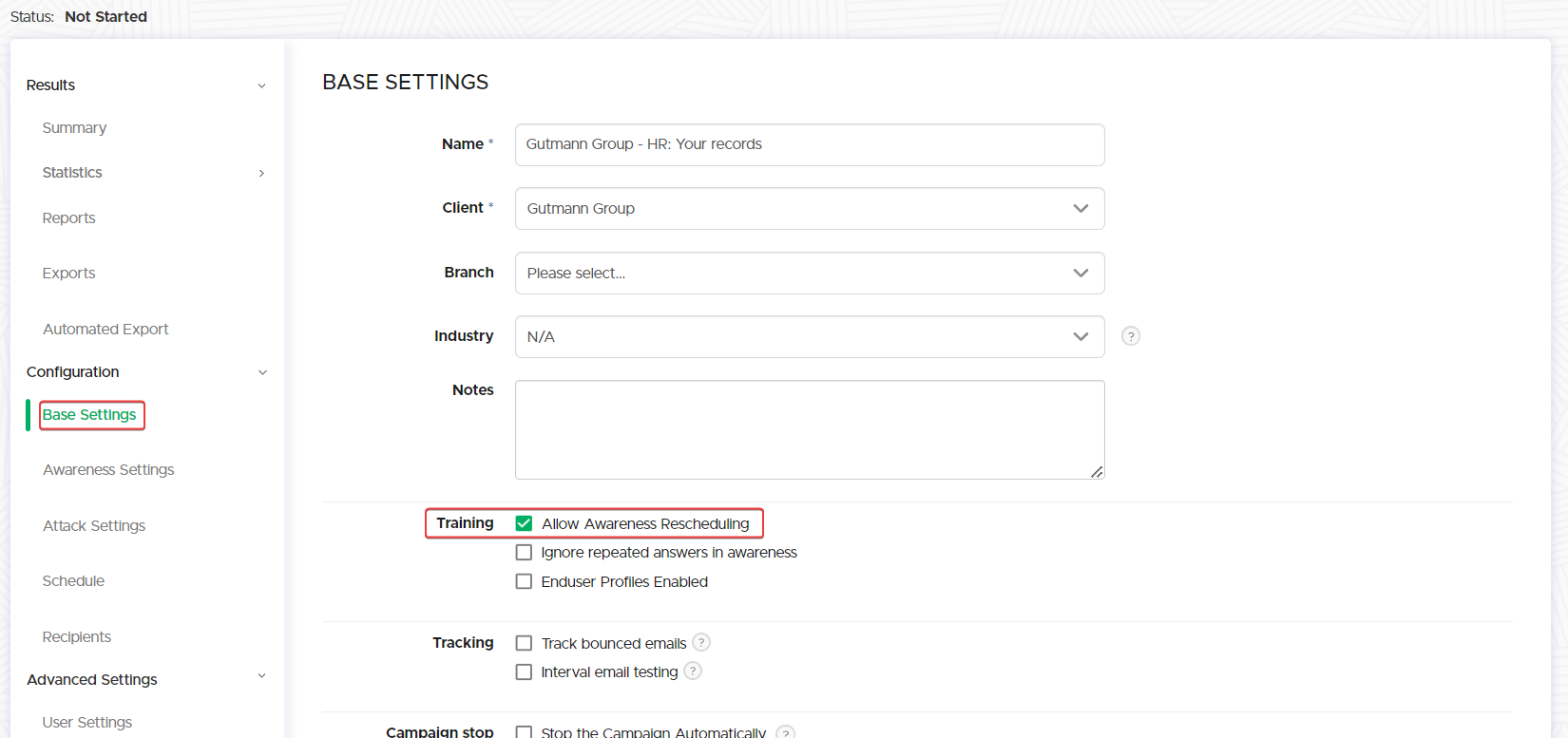The height and width of the screenshot is (738, 1568).
Task: Check Enduser Profiles Enabled
Action: coord(524,581)
